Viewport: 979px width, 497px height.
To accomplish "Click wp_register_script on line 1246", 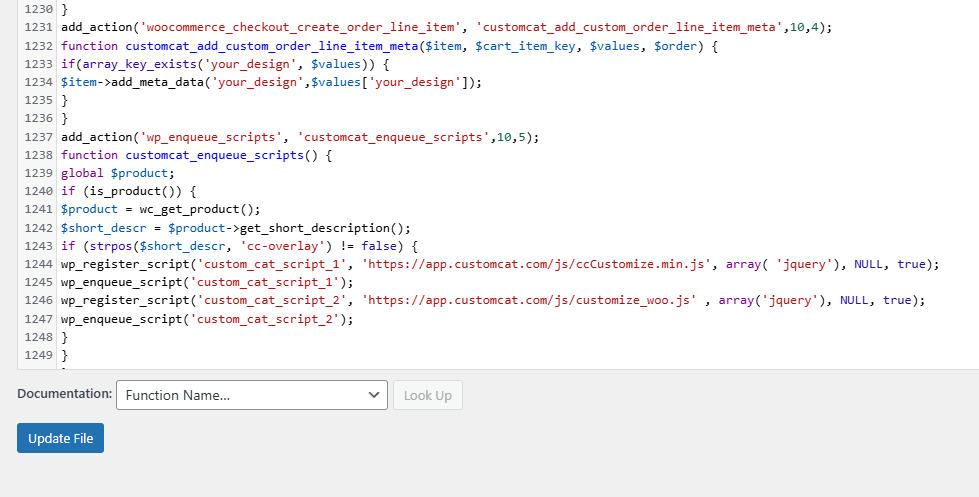I will pos(125,300).
